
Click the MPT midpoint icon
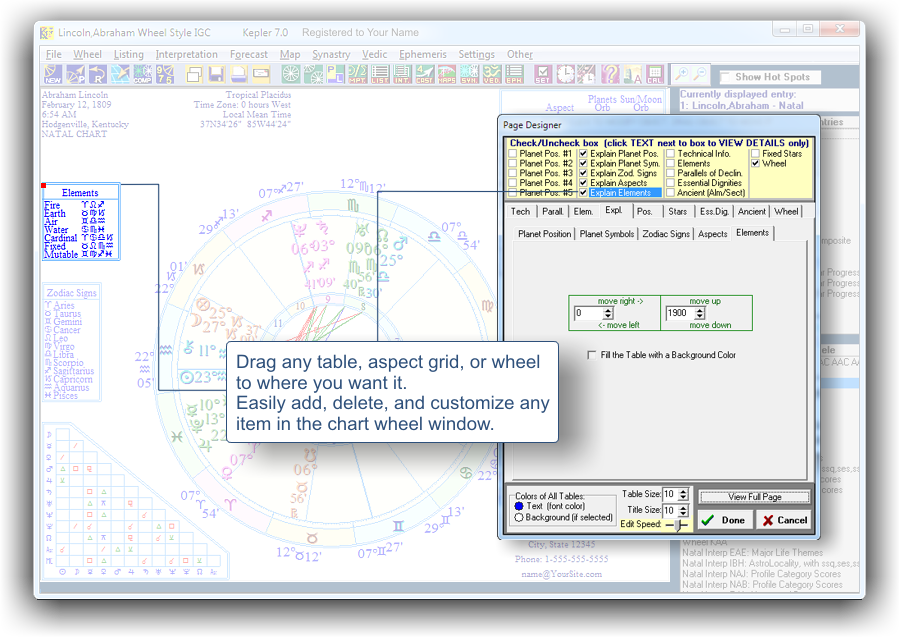pos(358,75)
